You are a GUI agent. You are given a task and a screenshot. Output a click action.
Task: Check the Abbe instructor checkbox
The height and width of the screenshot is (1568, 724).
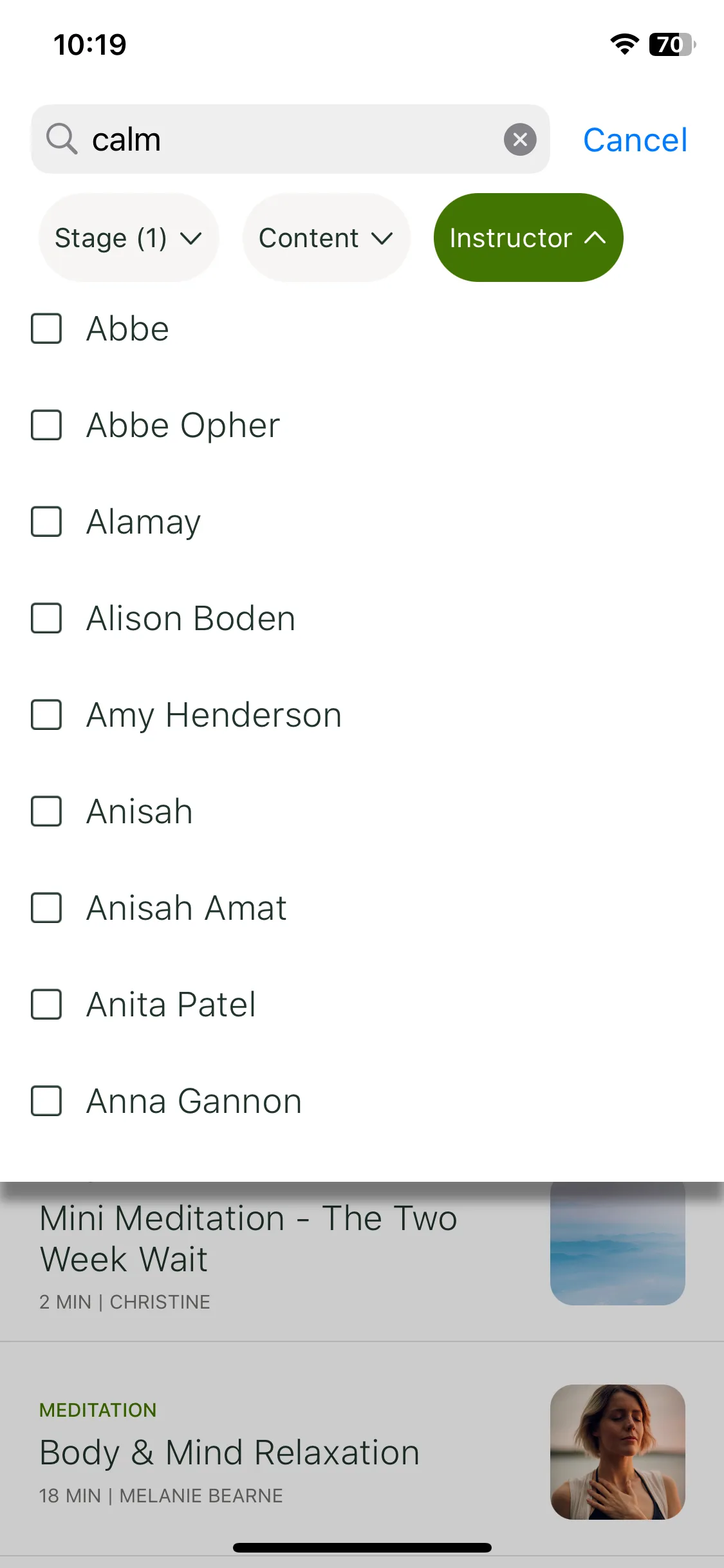click(46, 328)
